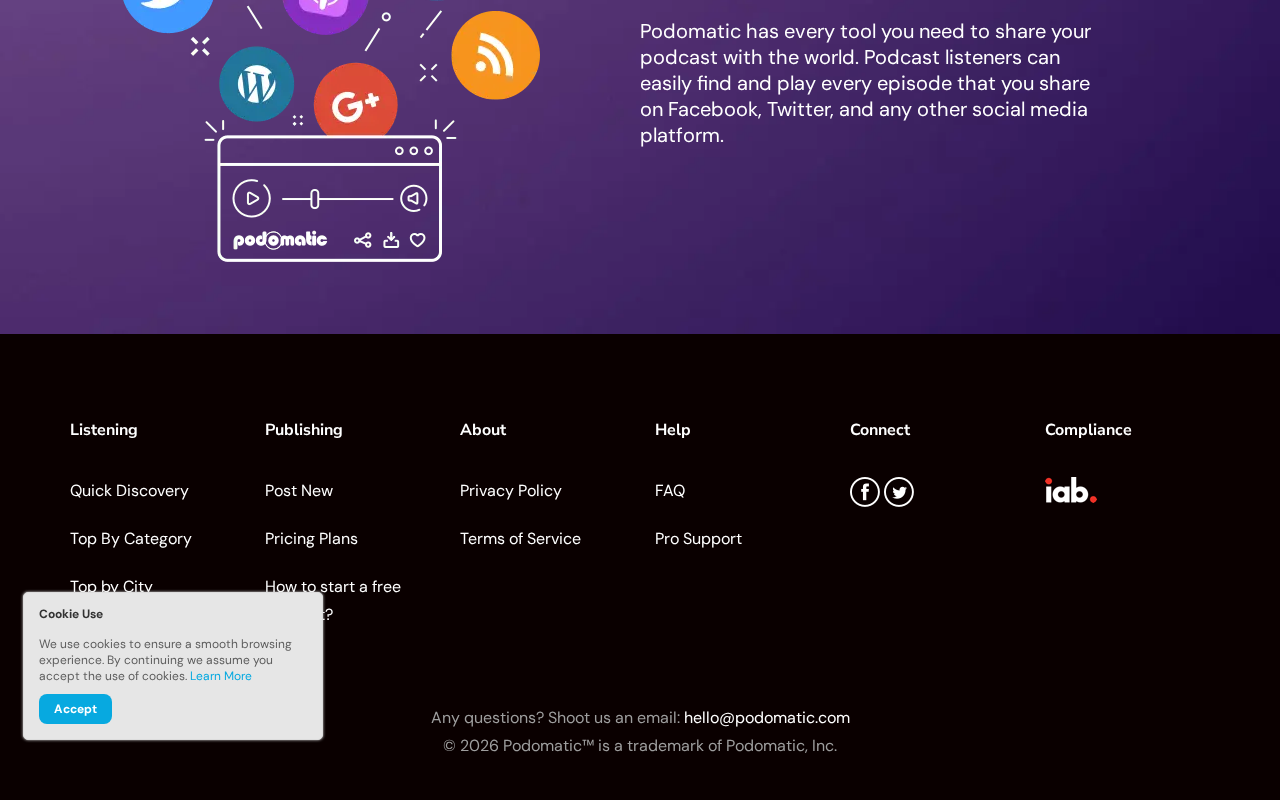The image size is (1280, 800).
Task: Click the download icon in player illustration
Action: pyautogui.click(x=391, y=240)
